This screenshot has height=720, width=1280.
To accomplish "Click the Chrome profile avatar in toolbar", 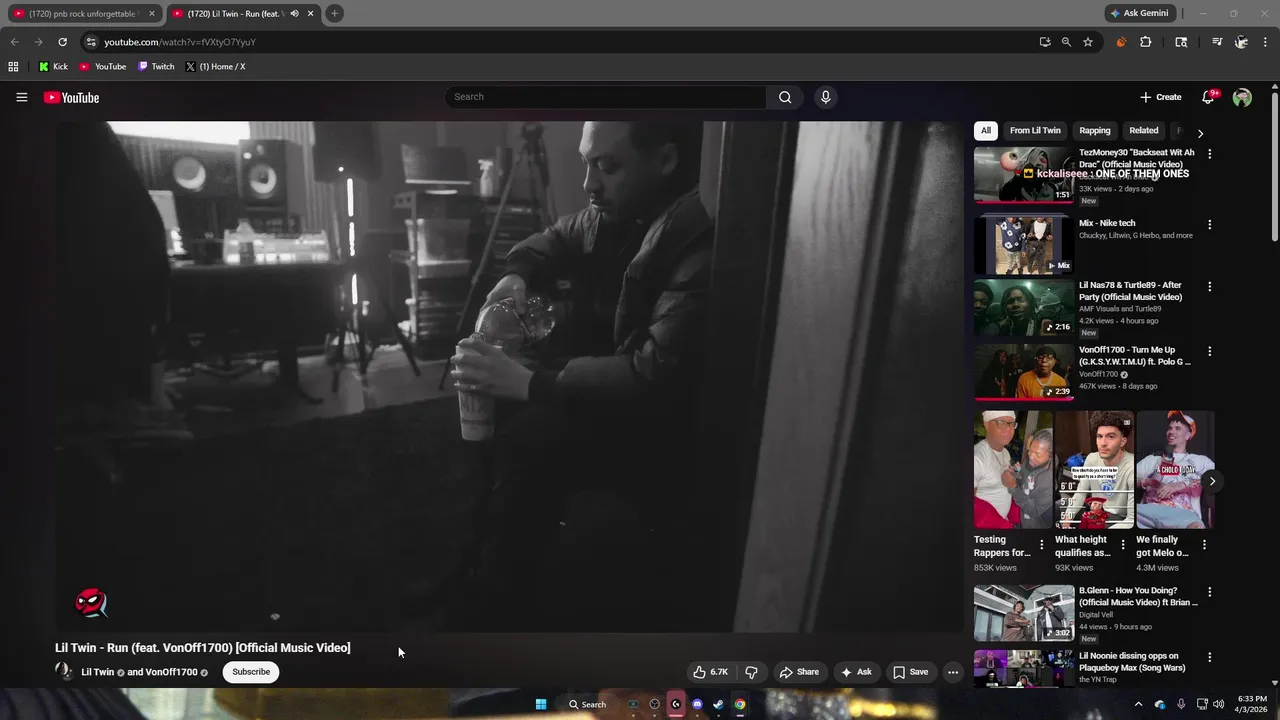I will [x=1241, y=42].
